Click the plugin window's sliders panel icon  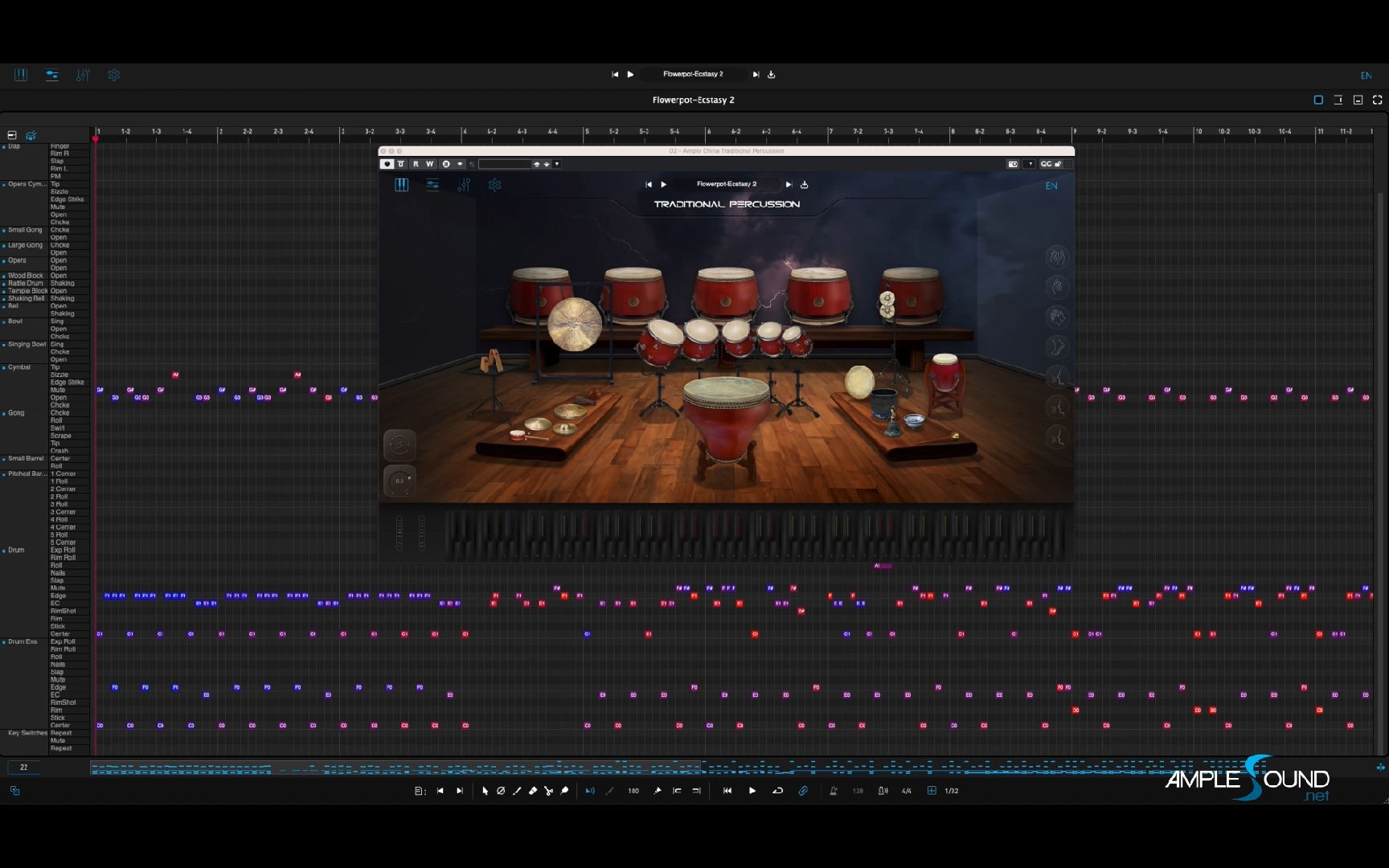(x=432, y=185)
